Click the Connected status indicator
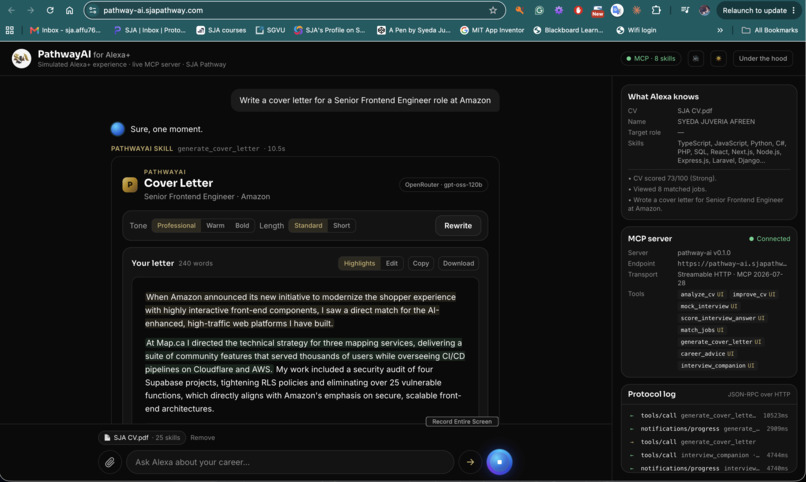The height and width of the screenshot is (482, 806). pos(770,239)
